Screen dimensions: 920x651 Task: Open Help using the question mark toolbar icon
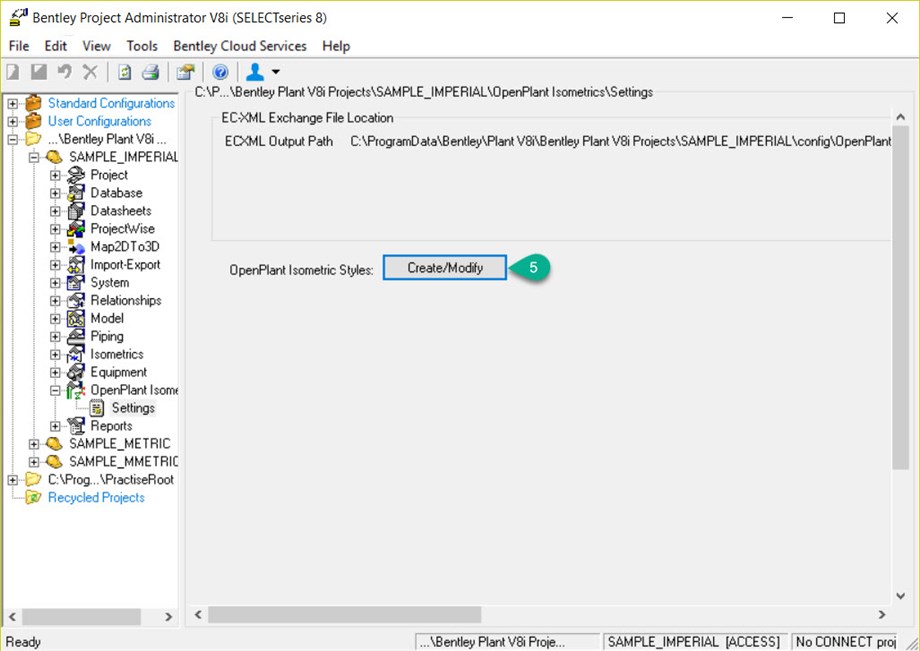(x=221, y=71)
